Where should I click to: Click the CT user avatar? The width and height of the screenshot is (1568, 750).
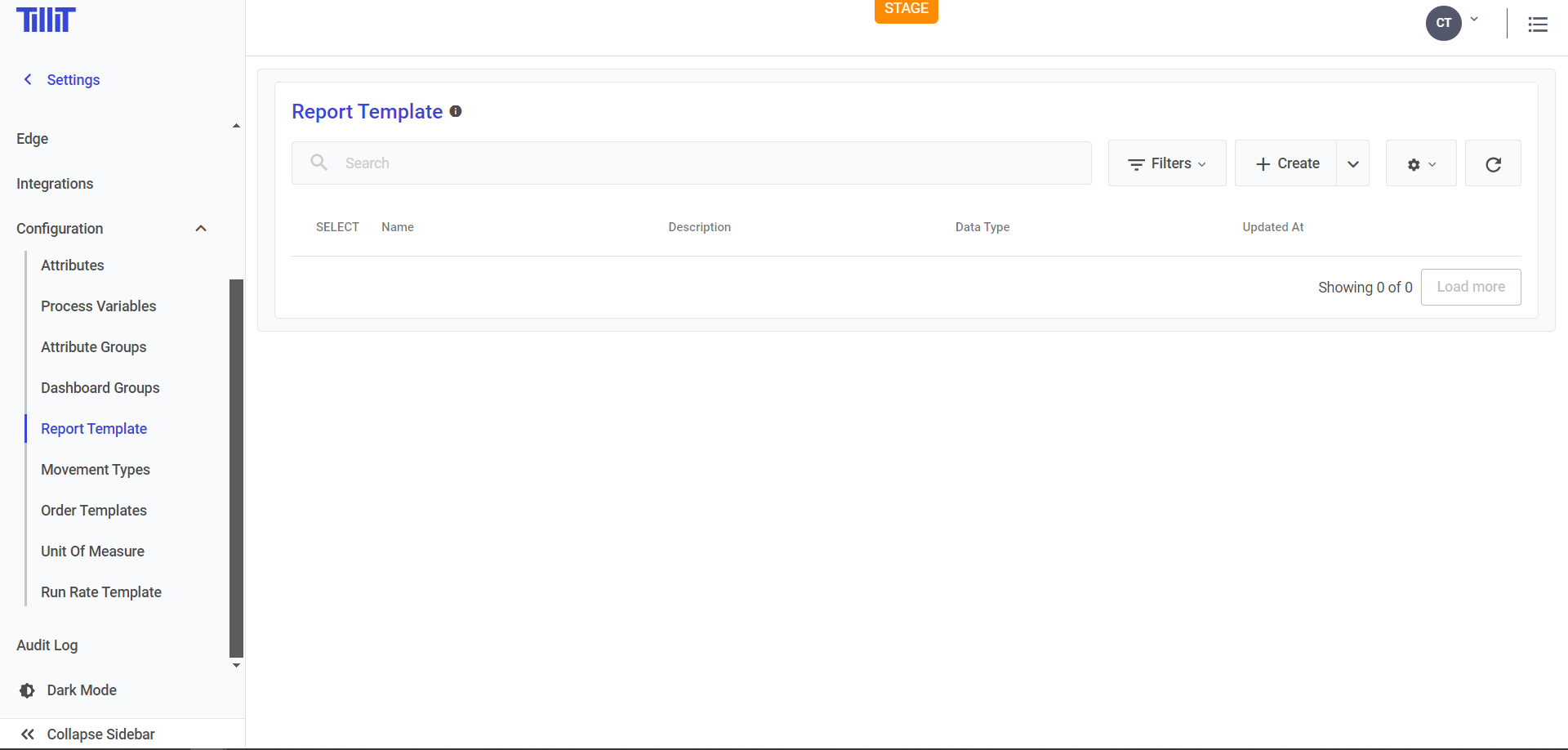click(1443, 23)
